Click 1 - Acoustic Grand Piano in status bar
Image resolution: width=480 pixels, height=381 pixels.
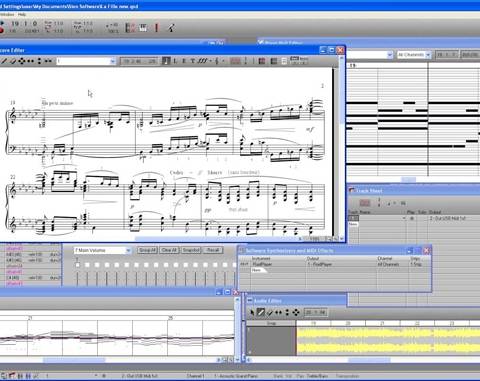pos(235,376)
